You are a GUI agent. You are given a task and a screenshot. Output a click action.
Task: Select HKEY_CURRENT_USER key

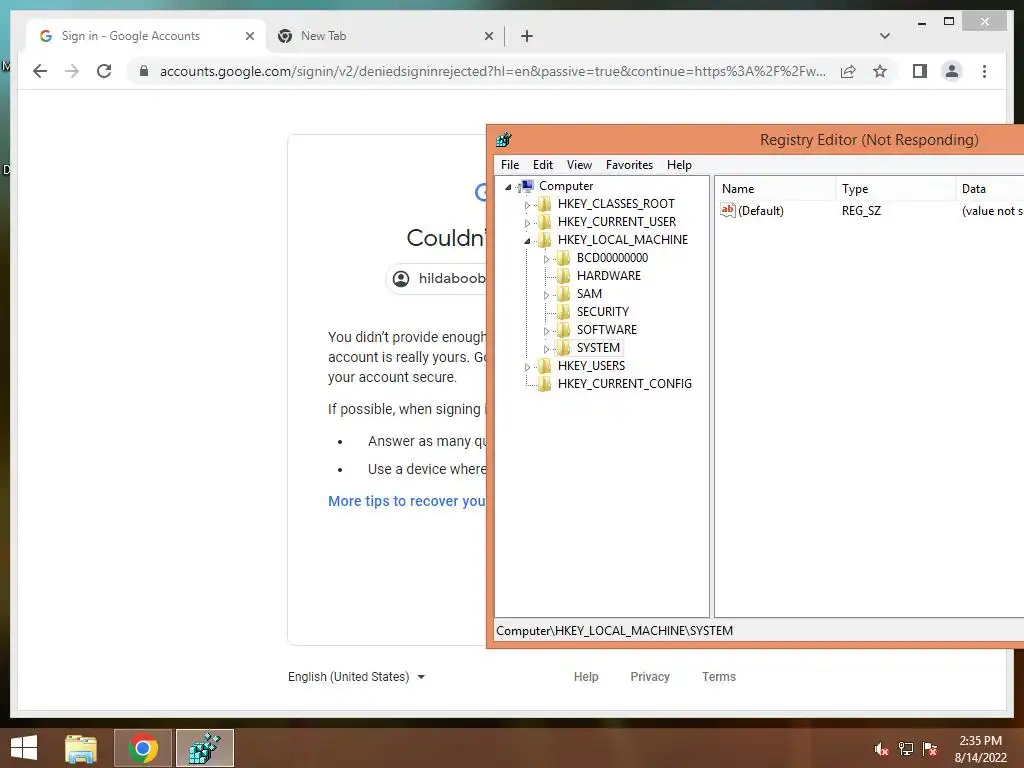(x=616, y=222)
